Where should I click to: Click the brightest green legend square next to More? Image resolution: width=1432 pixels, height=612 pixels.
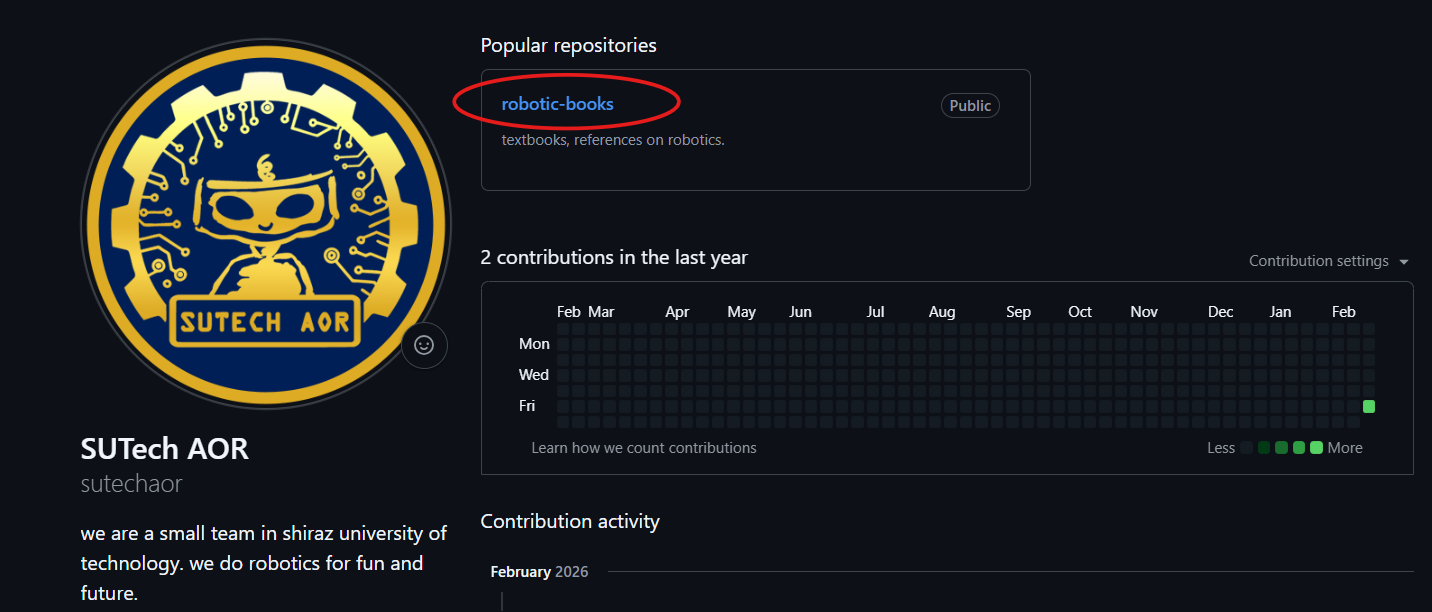pos(1316,447)
